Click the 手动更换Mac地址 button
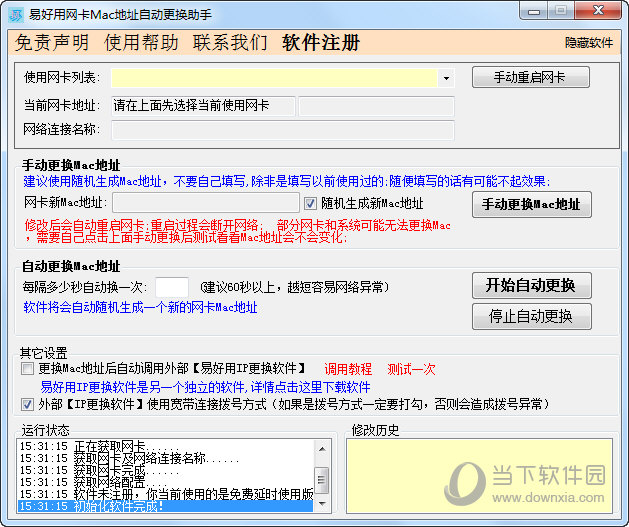This screenshot has height=527, width=629. click(x=532, y=205)
